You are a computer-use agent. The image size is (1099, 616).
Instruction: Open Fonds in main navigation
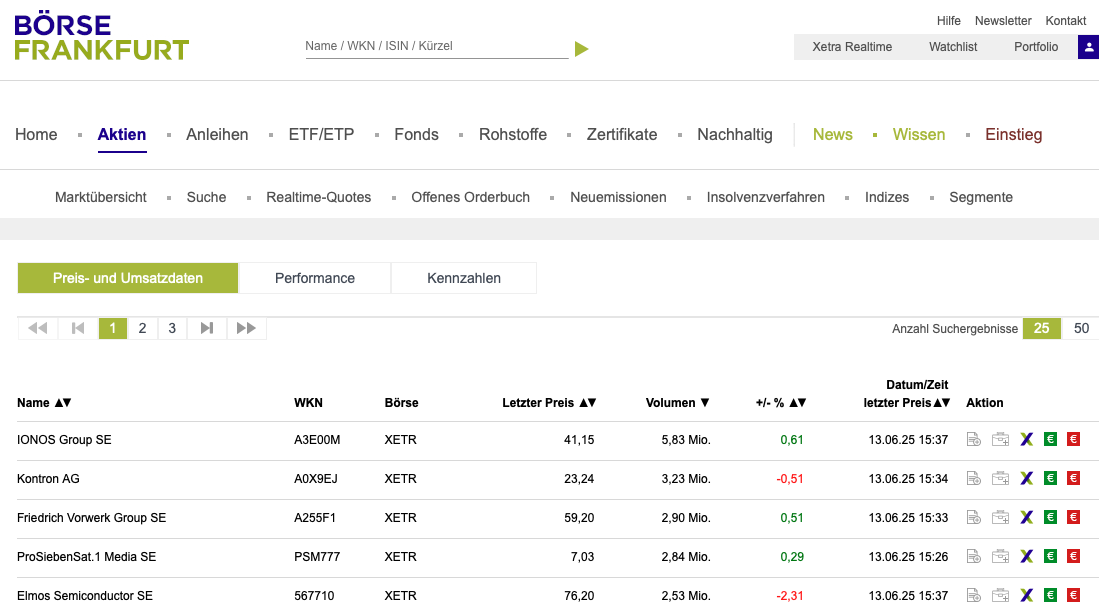click(x=416, y=135)
